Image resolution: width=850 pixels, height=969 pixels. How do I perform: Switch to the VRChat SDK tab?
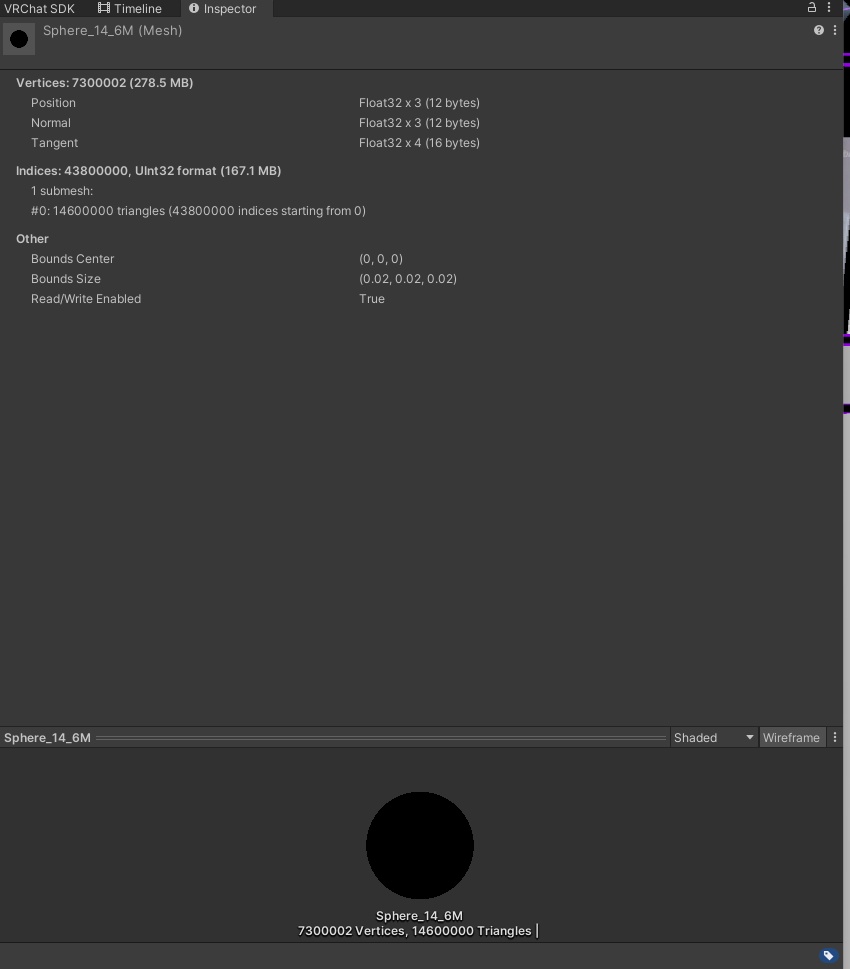point(39,9)
